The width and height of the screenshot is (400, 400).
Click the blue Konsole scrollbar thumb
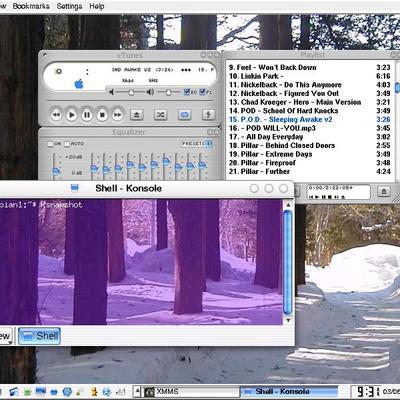288,262
